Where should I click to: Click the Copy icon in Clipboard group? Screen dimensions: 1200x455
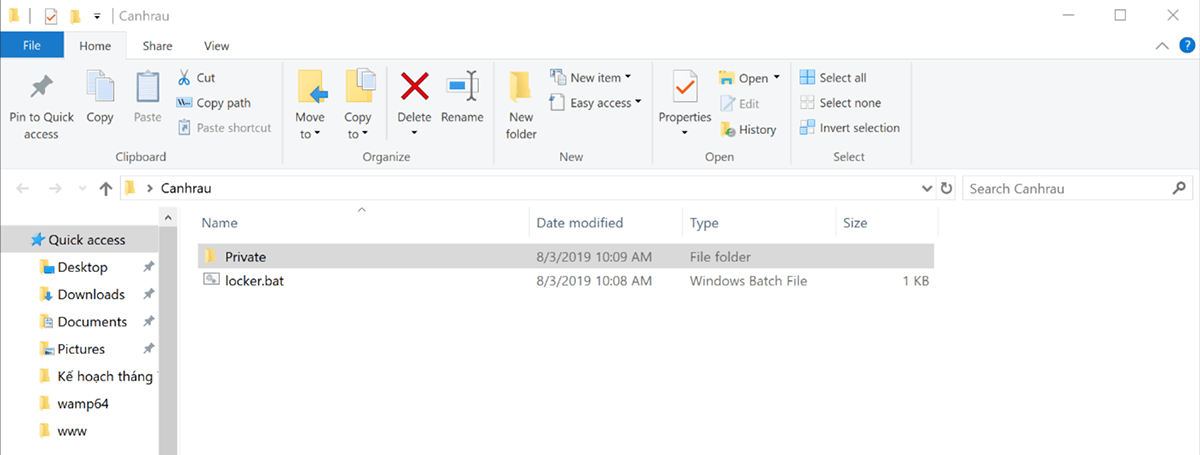pos(100,88)
